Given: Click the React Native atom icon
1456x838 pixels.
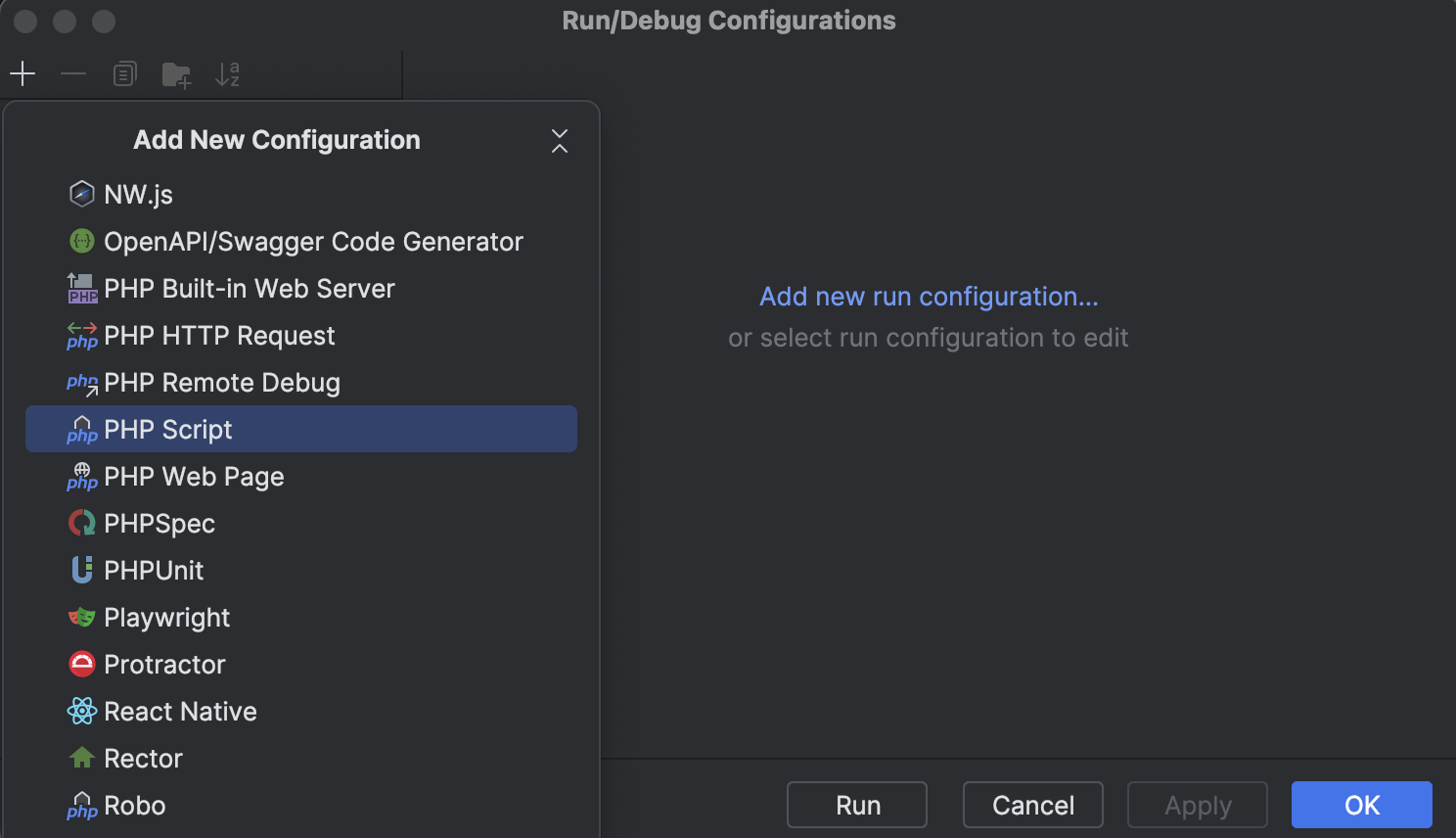Looking at the screenshot, I should (x=82, y=711).
